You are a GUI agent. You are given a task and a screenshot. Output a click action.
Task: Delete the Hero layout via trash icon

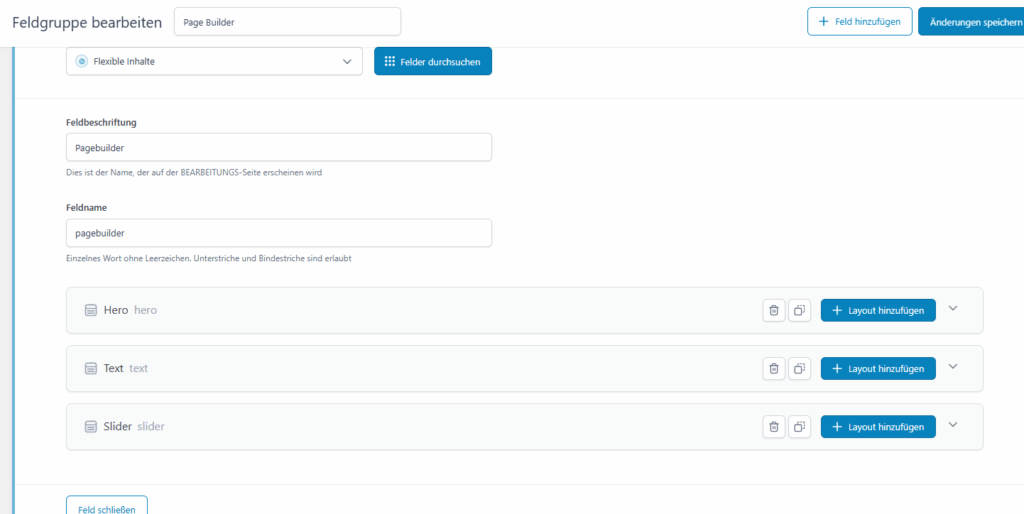[773, 311]
